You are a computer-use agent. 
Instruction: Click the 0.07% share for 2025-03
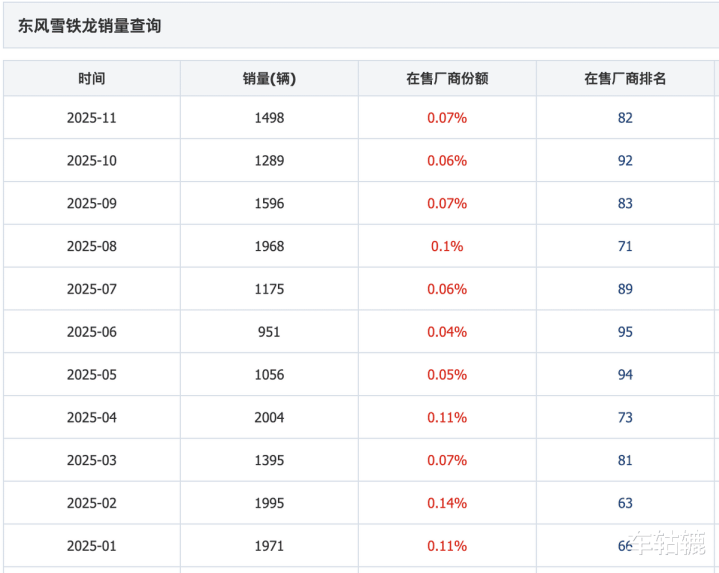[447, 460]
